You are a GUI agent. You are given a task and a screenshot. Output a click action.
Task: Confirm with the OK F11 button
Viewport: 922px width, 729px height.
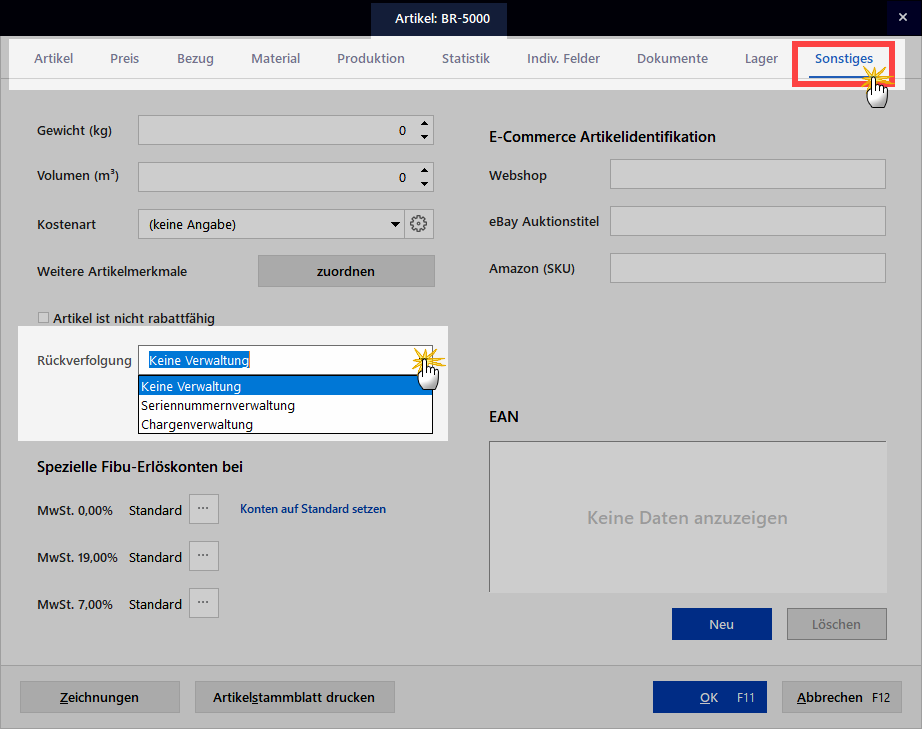tap(711, 697)
